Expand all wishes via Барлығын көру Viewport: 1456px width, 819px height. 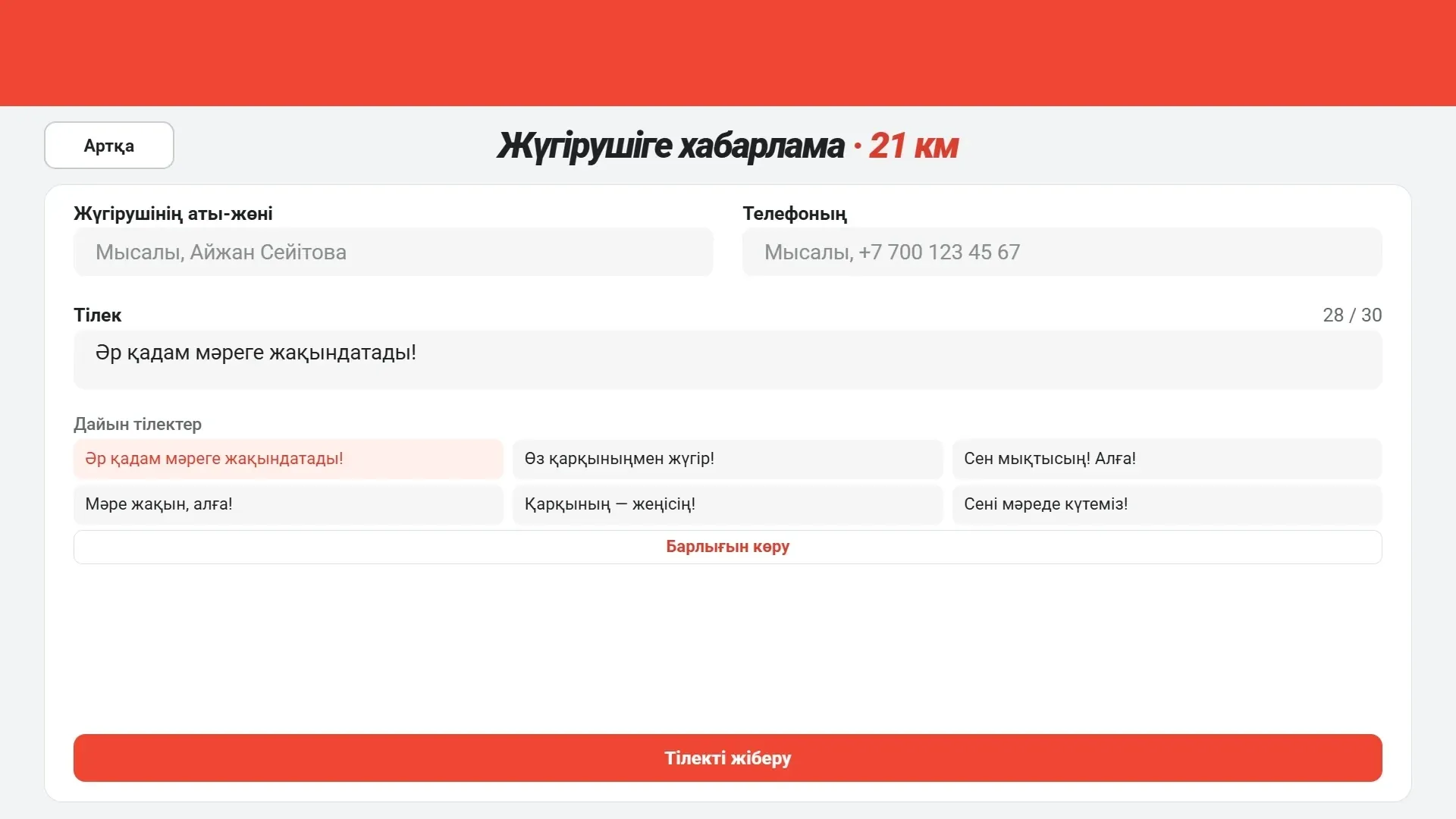727,547
